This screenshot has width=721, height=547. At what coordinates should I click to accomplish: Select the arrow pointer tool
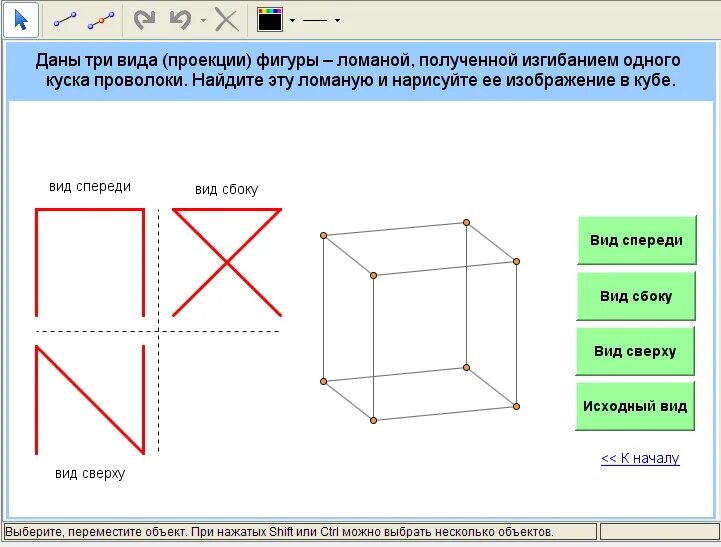21,20
